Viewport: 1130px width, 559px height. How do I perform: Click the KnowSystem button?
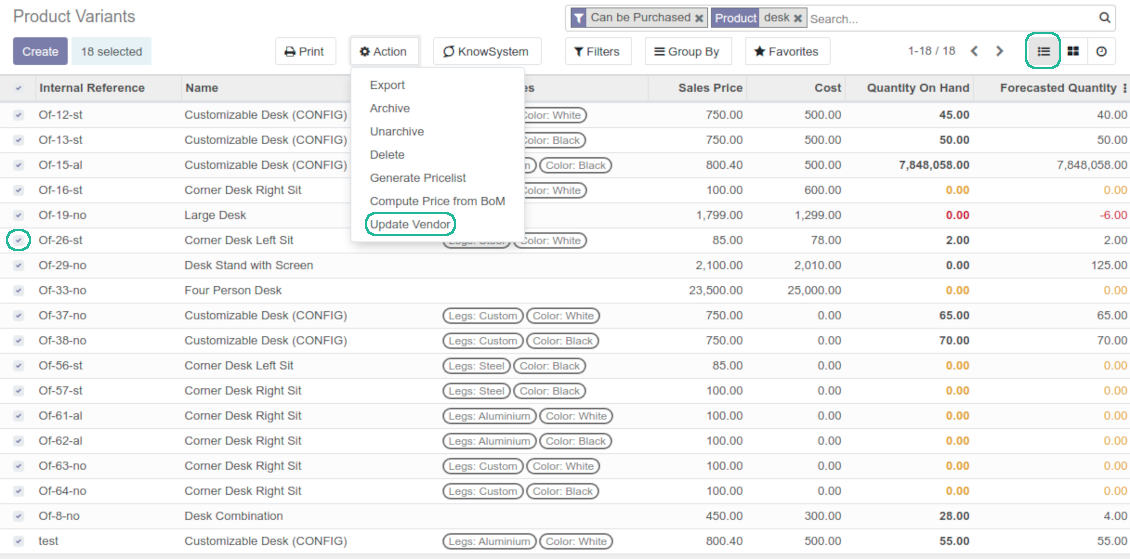486,51
